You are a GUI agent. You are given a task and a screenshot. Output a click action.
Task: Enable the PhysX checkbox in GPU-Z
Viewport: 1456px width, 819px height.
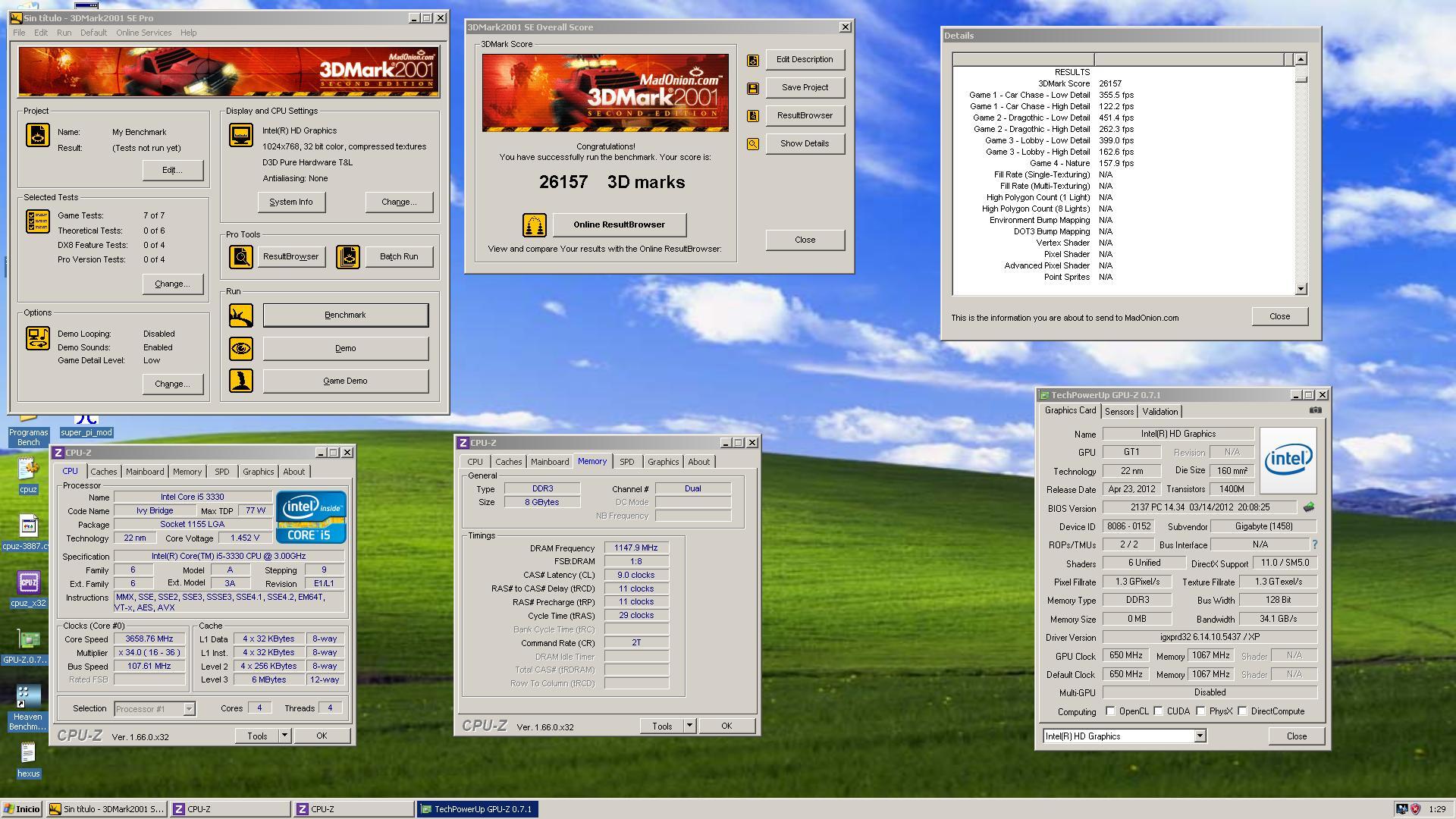point(1200,711)
